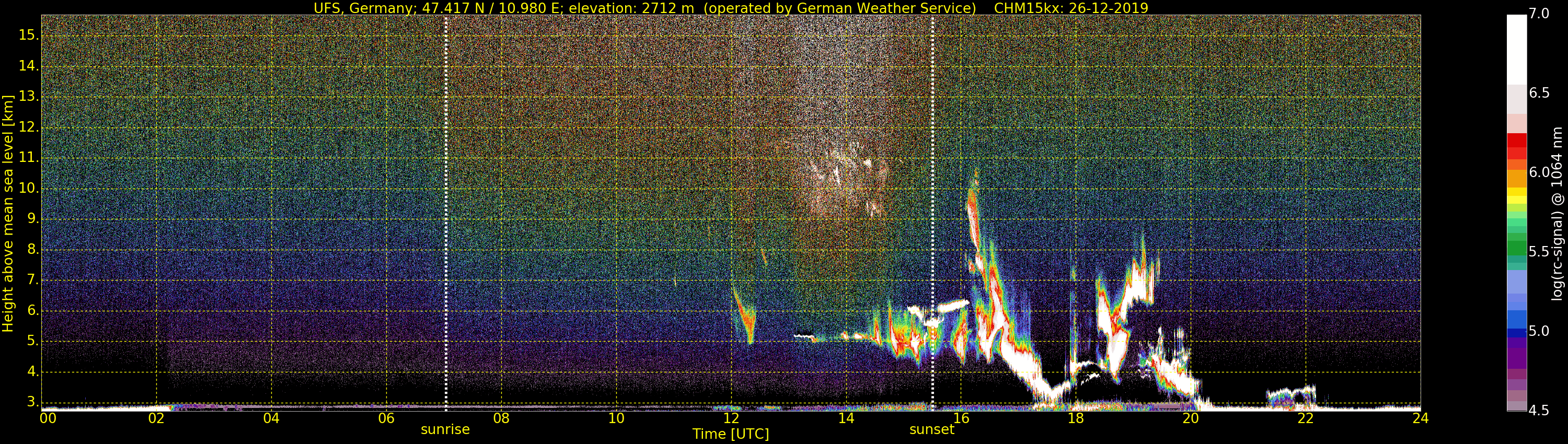
Task: Click the 'Time [UTC]' axis label
Action: pos(731,434)
